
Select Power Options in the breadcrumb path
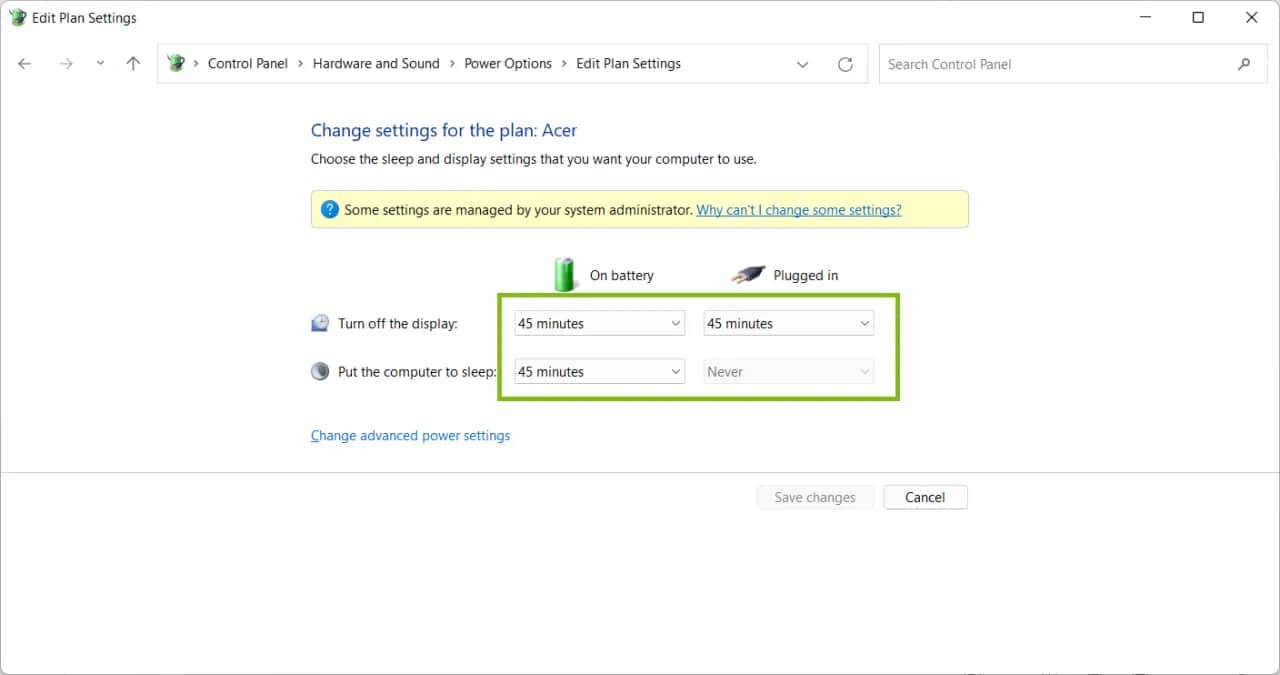click(508, 63)
